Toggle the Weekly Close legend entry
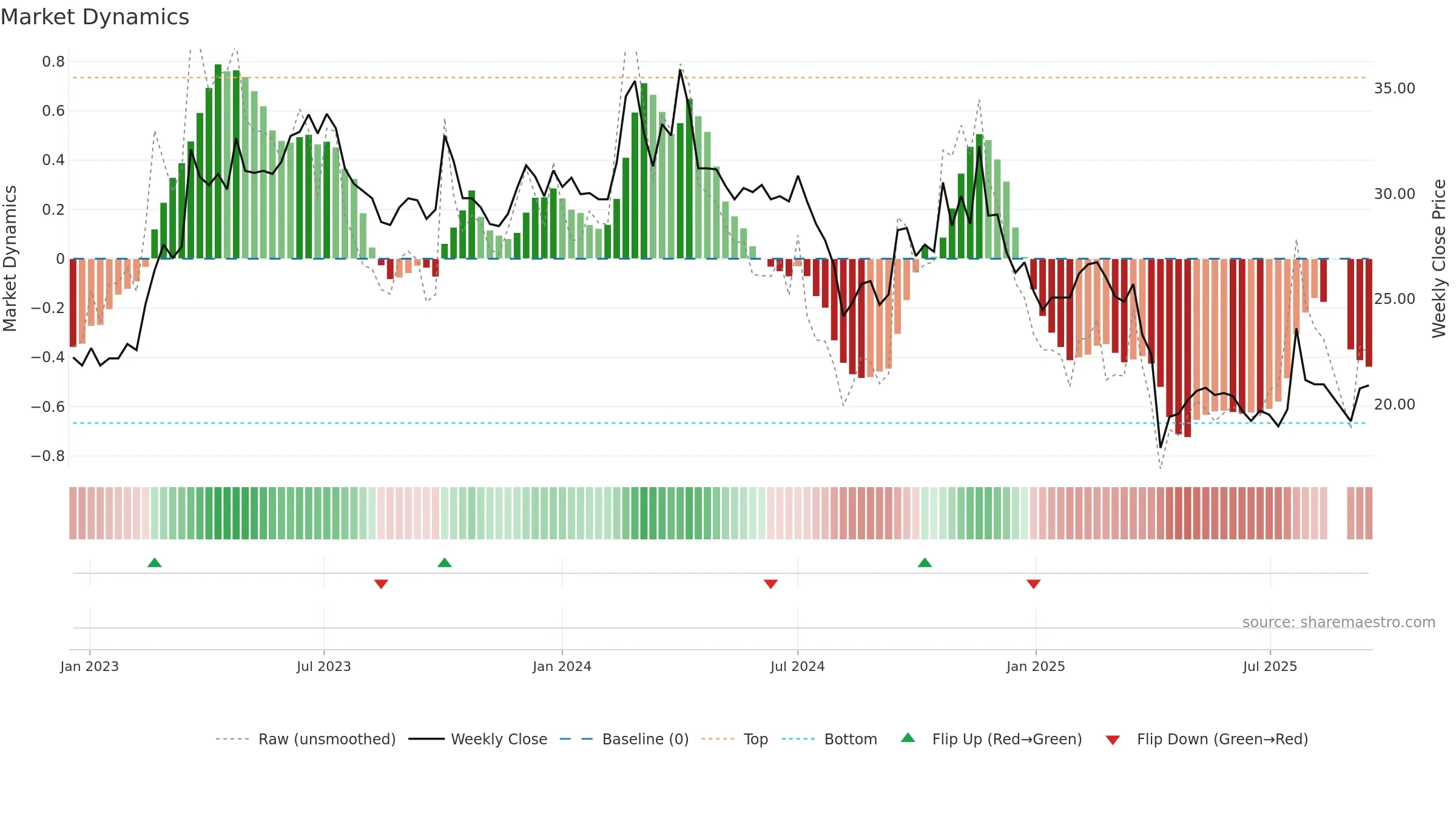 click(x=478, y=739)
